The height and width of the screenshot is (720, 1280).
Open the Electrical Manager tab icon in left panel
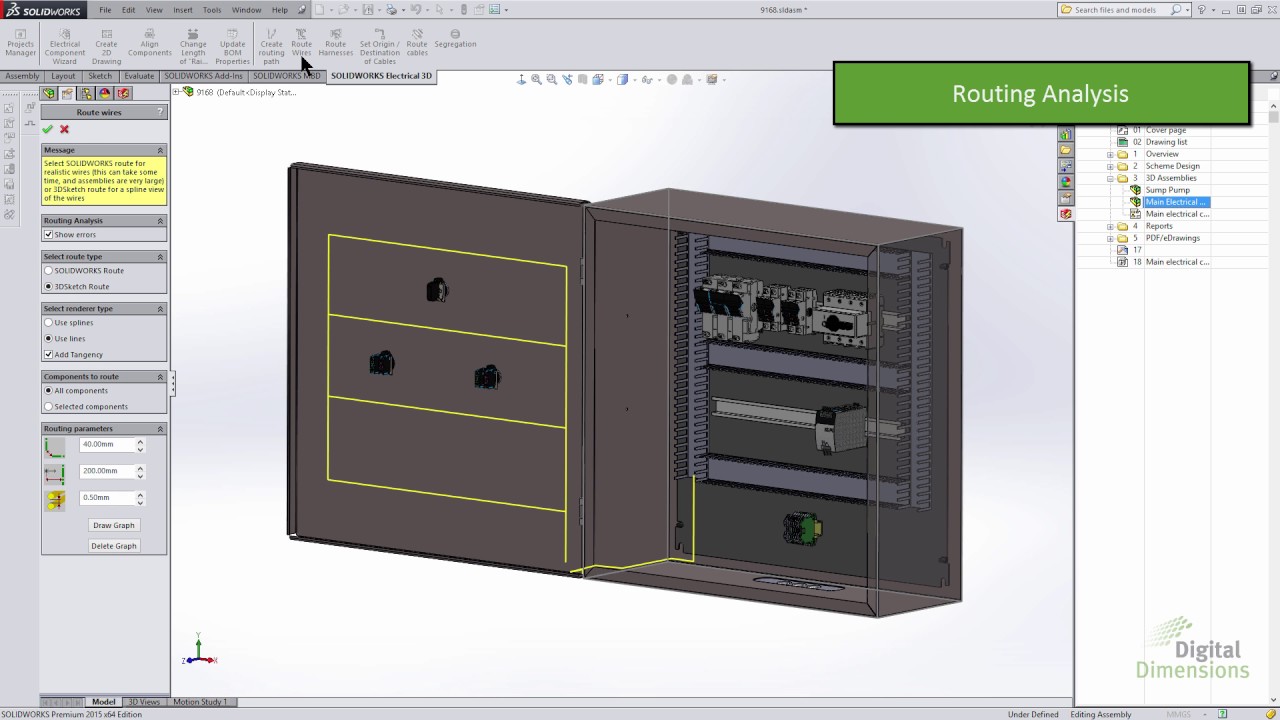pos(123,93)
